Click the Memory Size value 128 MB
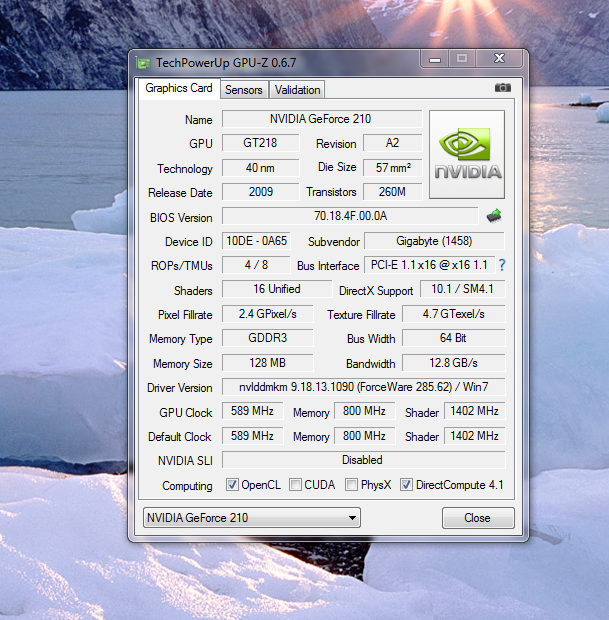 267,363
